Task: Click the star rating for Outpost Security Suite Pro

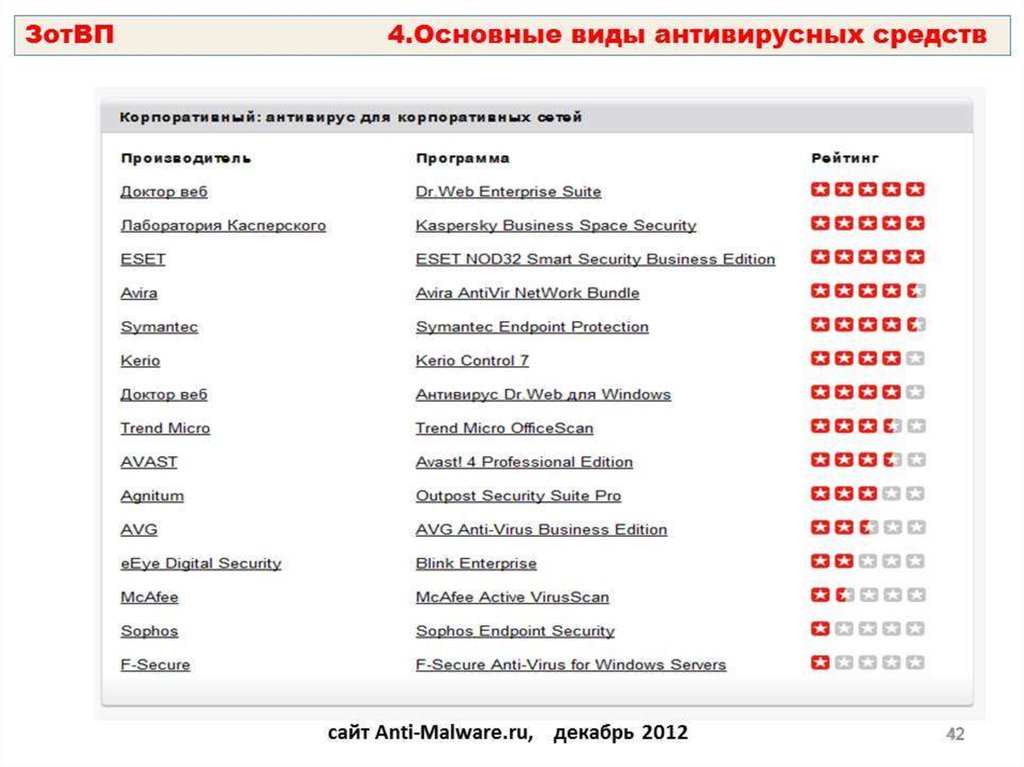Action: click(x=868, y=494)
